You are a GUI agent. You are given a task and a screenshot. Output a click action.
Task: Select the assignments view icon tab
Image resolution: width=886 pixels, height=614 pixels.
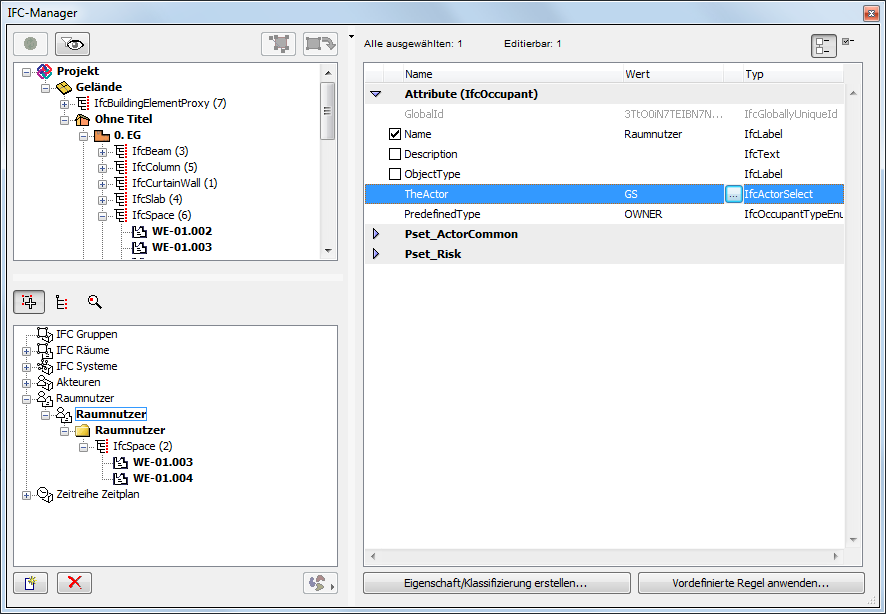[29, 302]
